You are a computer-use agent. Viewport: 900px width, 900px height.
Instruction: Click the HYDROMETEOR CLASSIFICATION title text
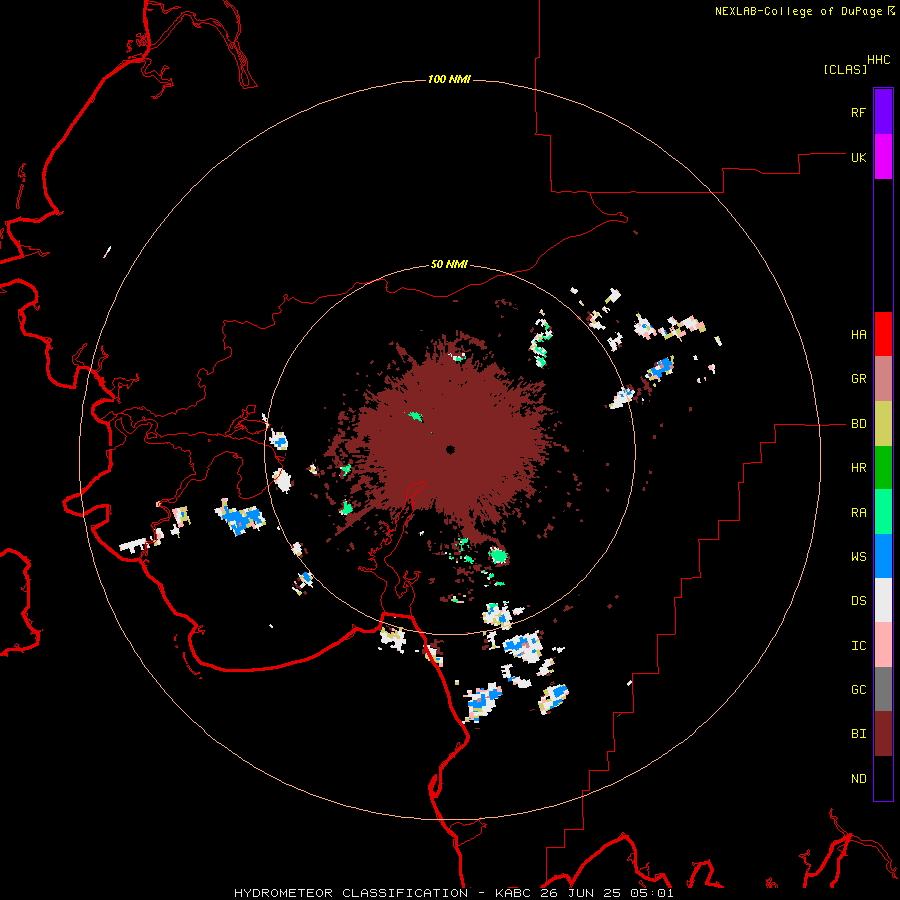pos(351,893)
